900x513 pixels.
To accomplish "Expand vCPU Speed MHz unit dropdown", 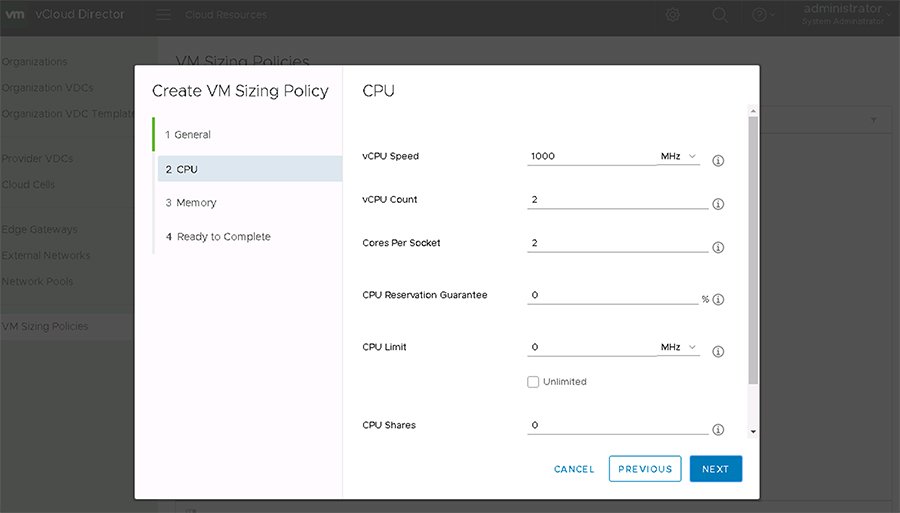I will click(x=678, y=156).
